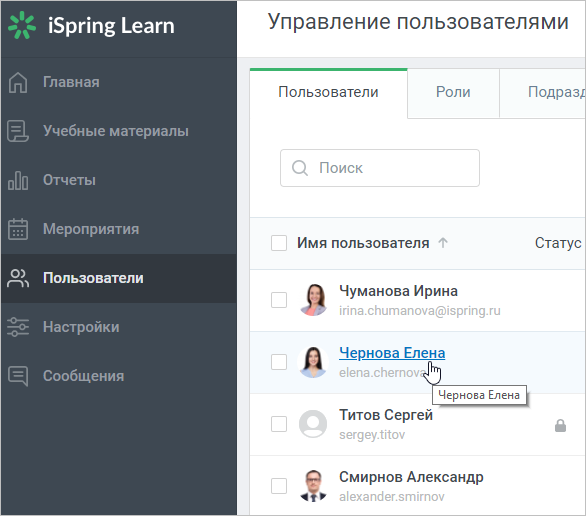
Task: Click login text sergey.titov
Action: (x=372, y=435)
